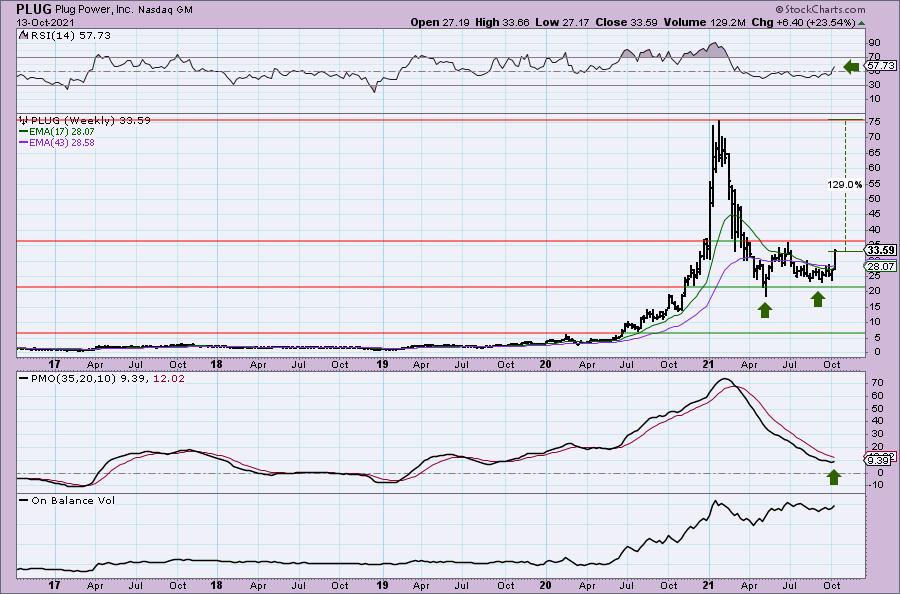
Task: Click the Close value 33.59 in the header
Action: [643, 22]
